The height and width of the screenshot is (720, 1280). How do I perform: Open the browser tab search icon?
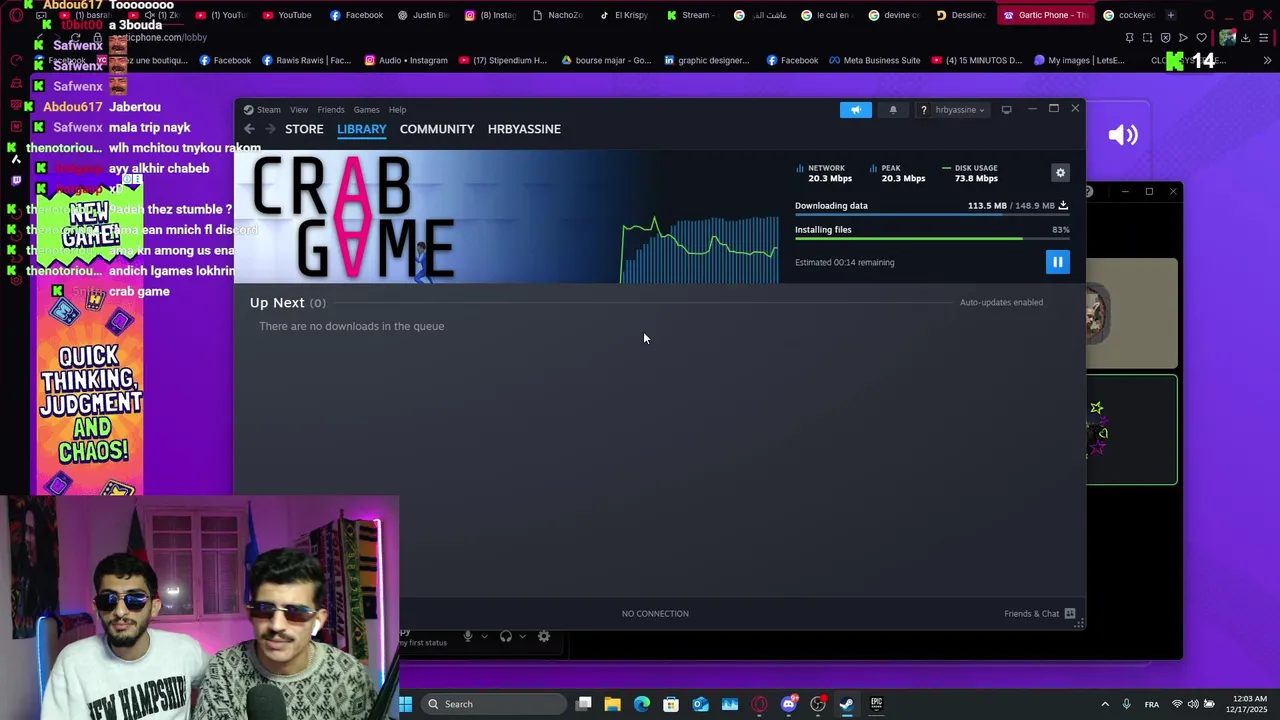coord(1209,15)
